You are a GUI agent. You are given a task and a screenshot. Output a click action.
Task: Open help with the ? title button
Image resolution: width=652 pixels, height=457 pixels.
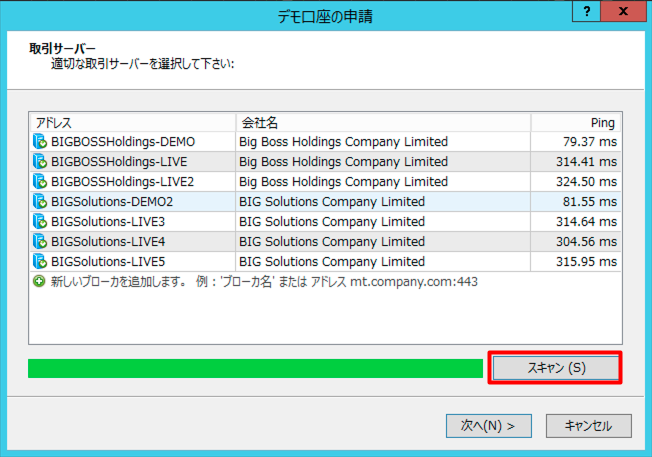(587, 11)
